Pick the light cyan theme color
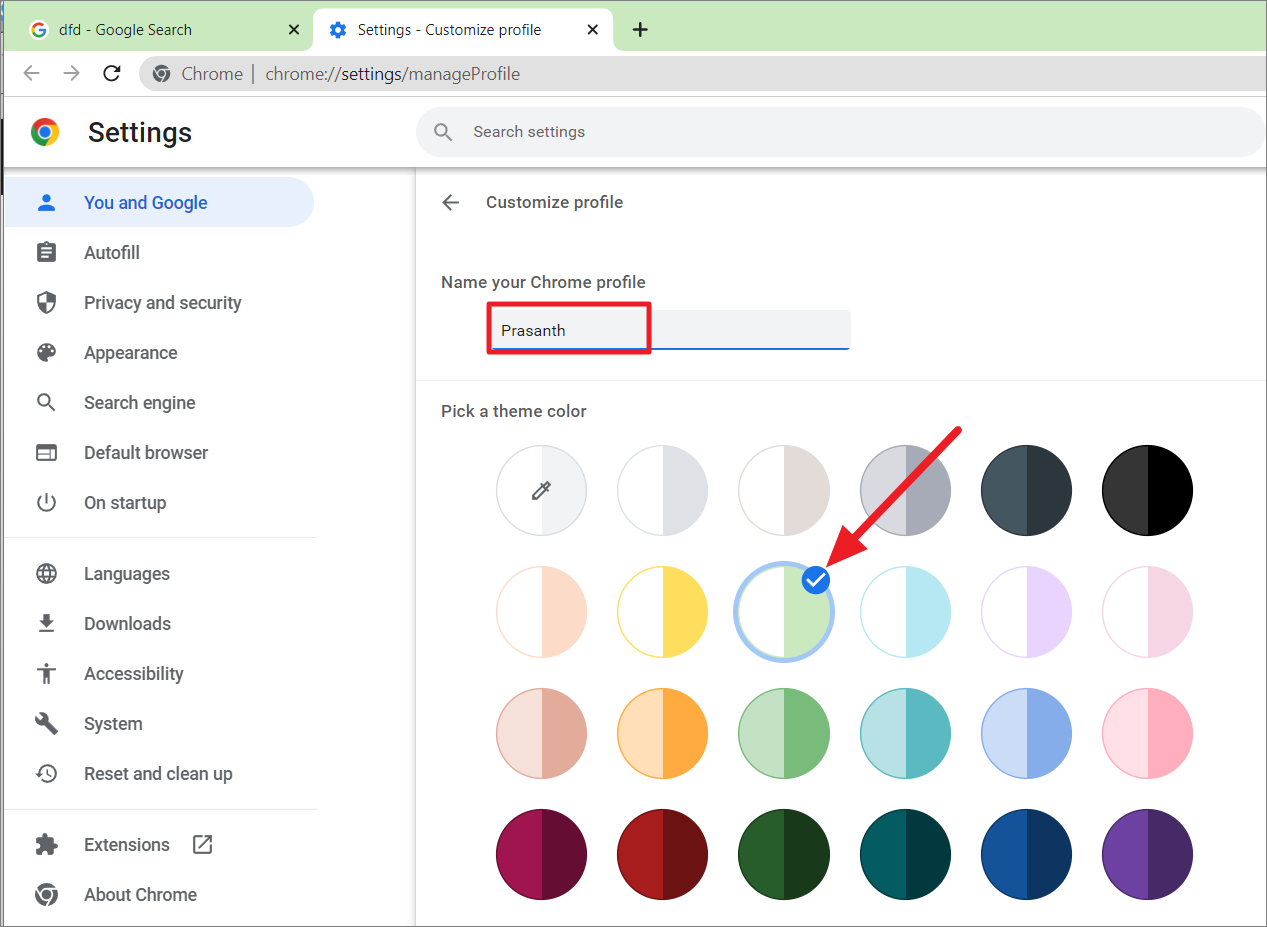1267x927 pixels. click(x=905, y=612)
